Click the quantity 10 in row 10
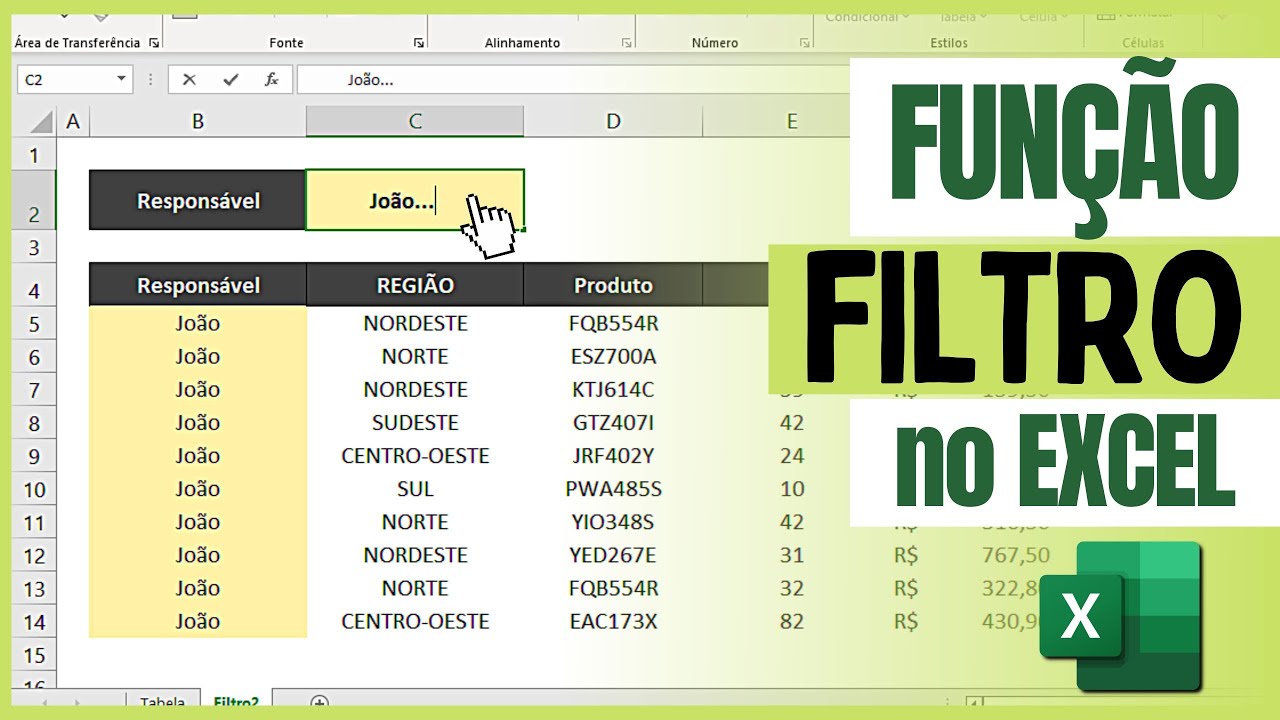1280x720 pixels. [792, 488]
